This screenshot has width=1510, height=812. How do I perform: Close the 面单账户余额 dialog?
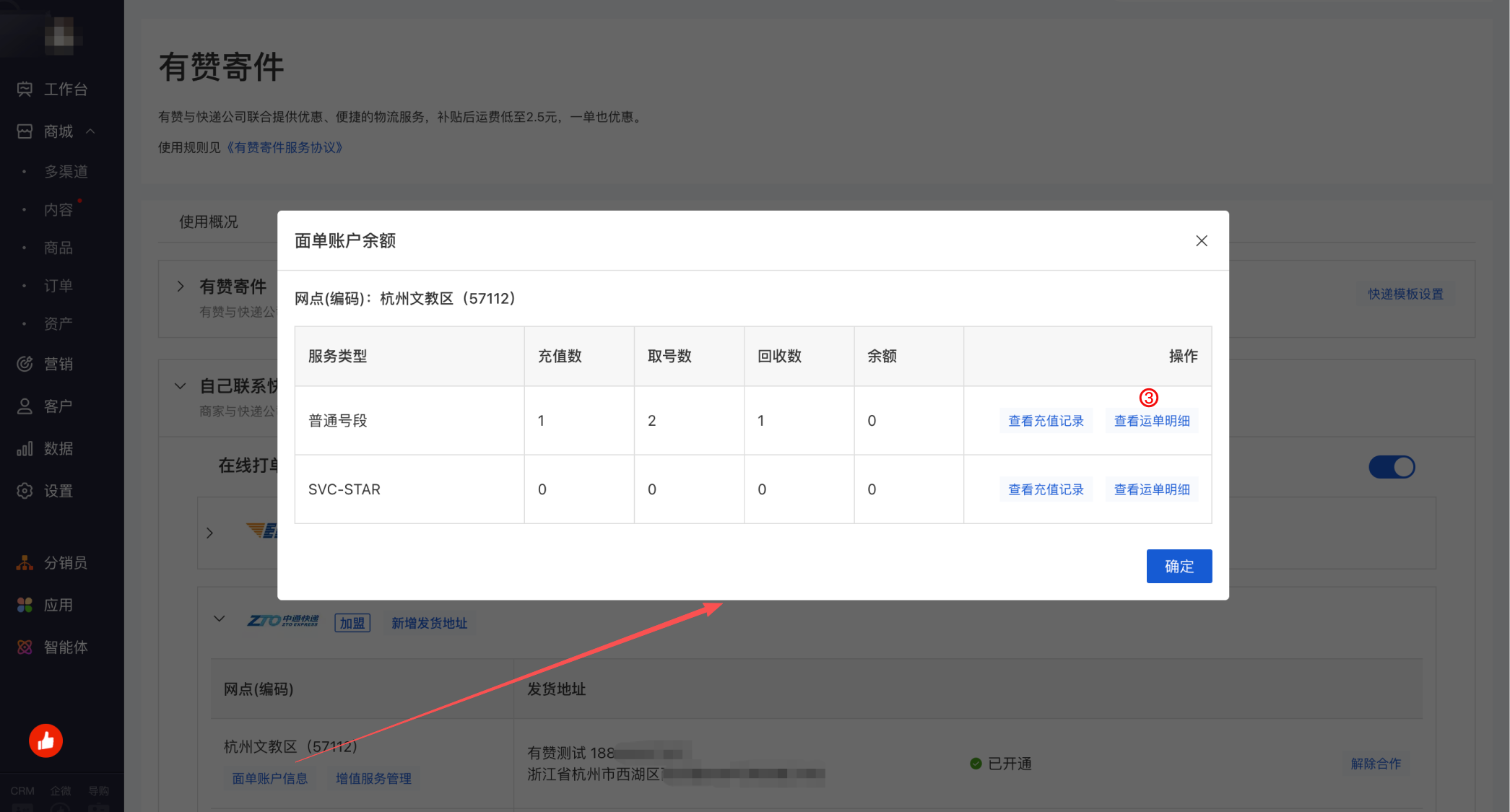1201,241
